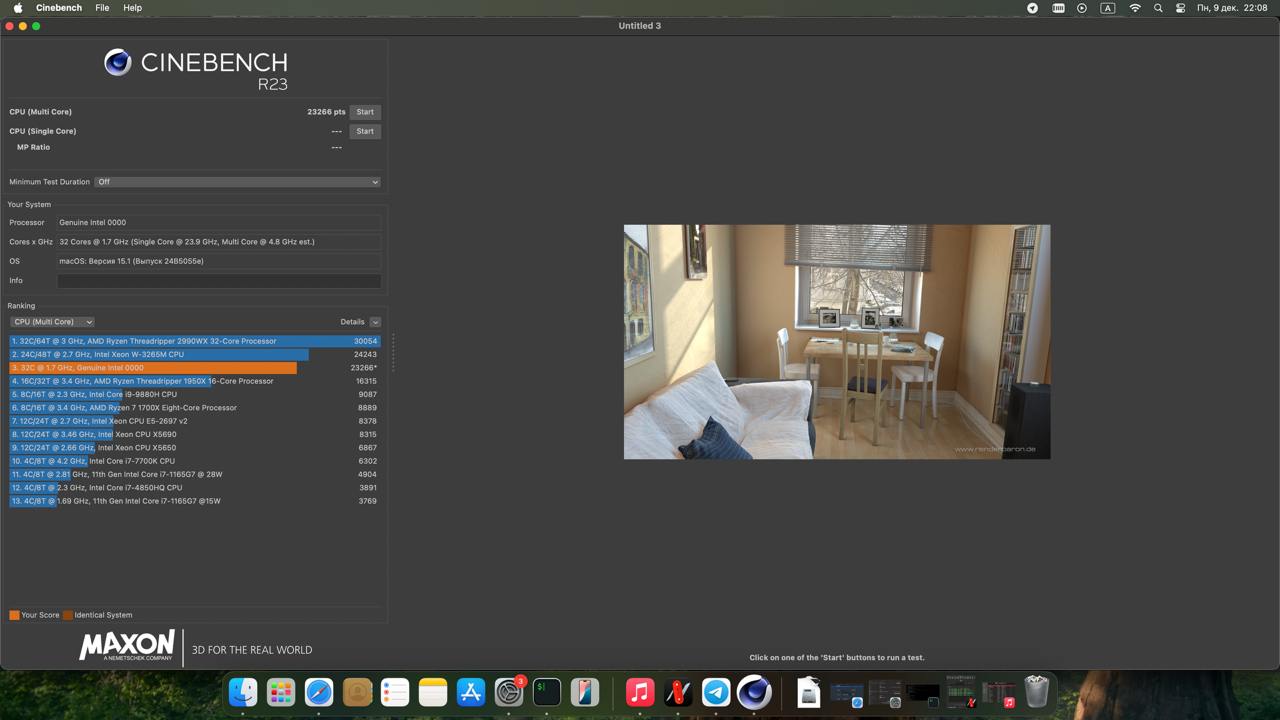This screenshot has width=1280, height=720.
Task: Click the 23266 pts multi core score
Action: pyautogui.click(x=326, y=112)
